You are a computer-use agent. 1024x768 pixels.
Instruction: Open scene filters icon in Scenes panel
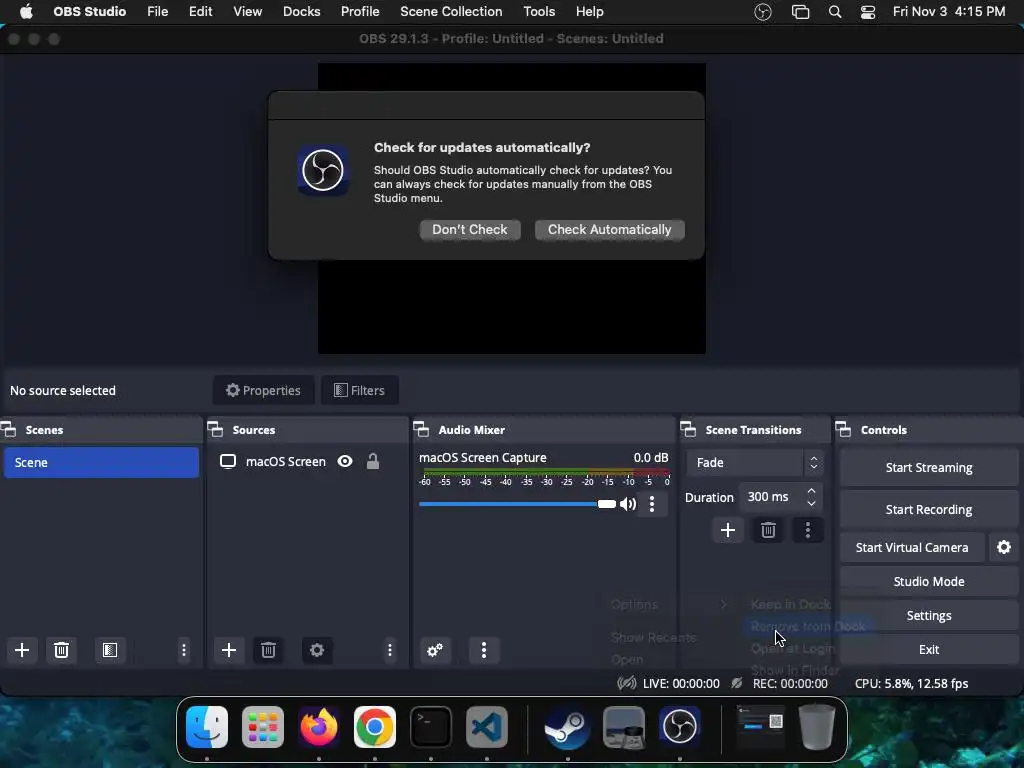[x=110, y=650]
